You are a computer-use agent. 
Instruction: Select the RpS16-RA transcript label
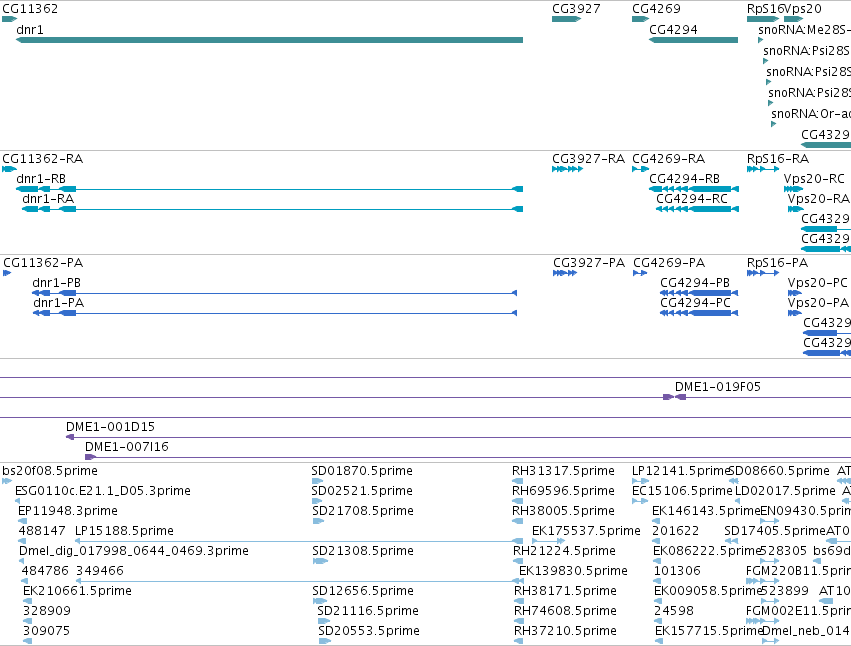(778, 159)
